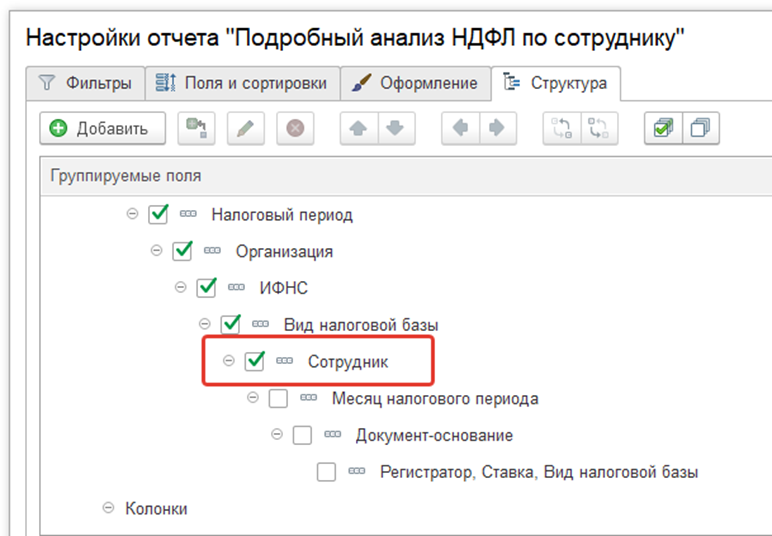Enable the Документ-основание checkbox

click(302, 435)
